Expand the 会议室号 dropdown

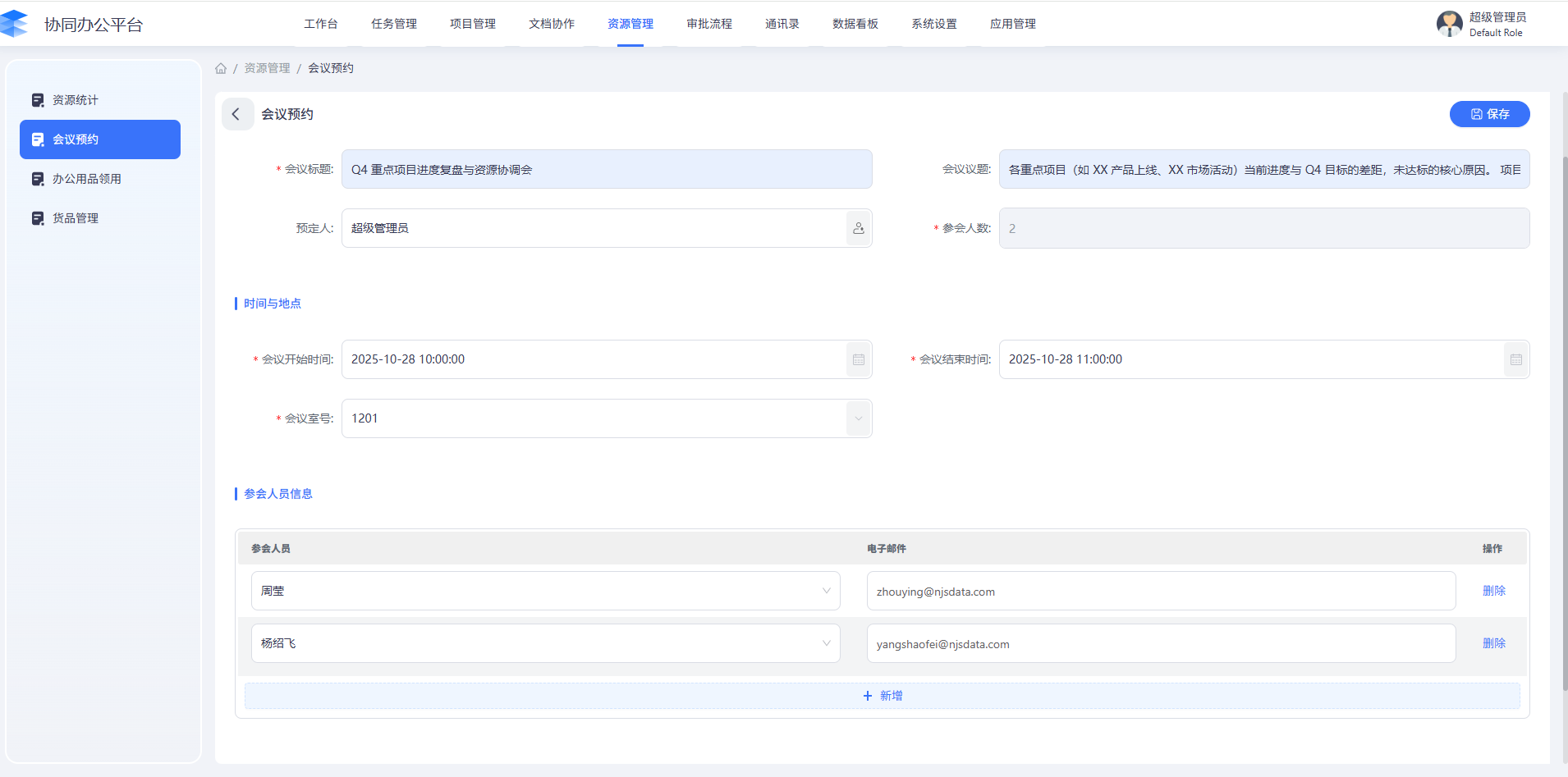pyautogui.click(x=858, y=418)
